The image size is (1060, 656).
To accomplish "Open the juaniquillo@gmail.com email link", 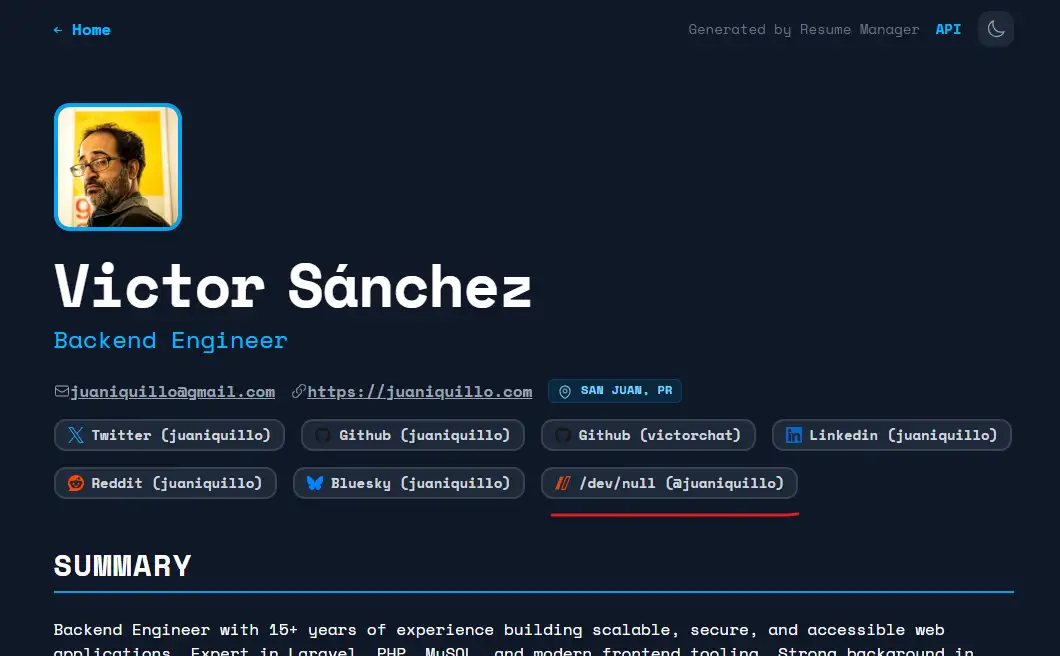I will (x=172, y=392).
